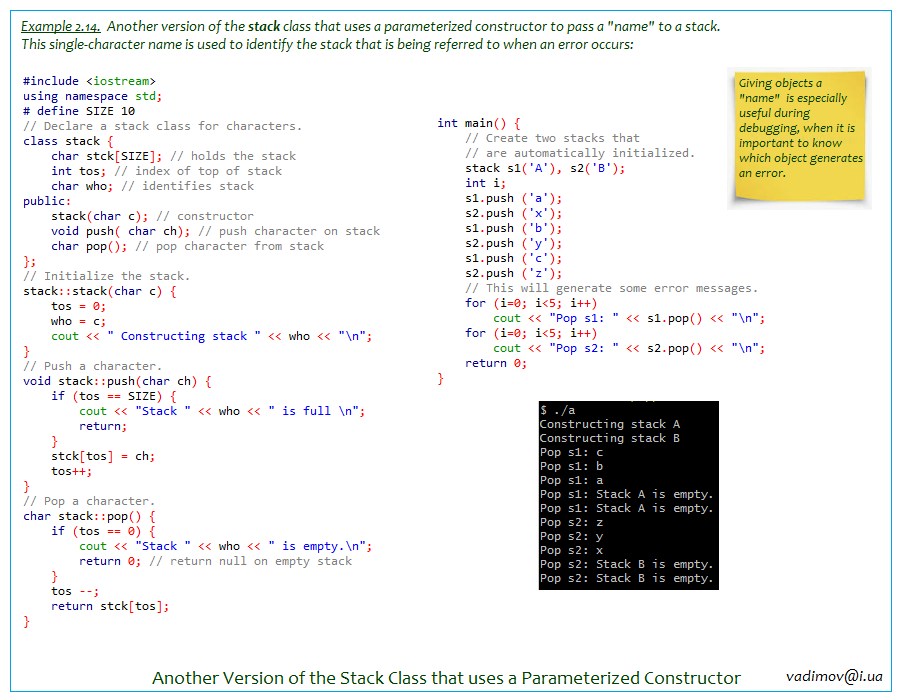Click the 'int main() {' line
The height and width of the screenshot is (700, 900).
pyautogui.click(x=478, y=123)
